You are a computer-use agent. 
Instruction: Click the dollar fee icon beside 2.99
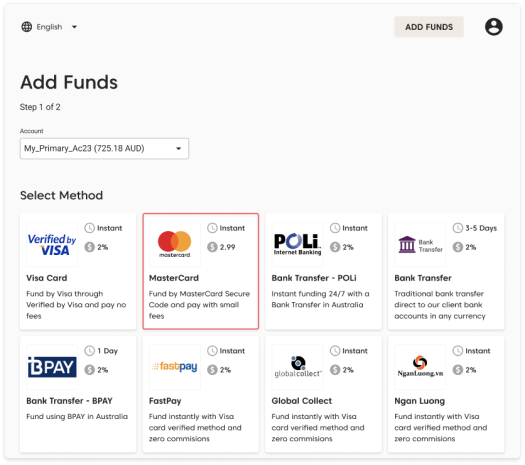(212, 247)
